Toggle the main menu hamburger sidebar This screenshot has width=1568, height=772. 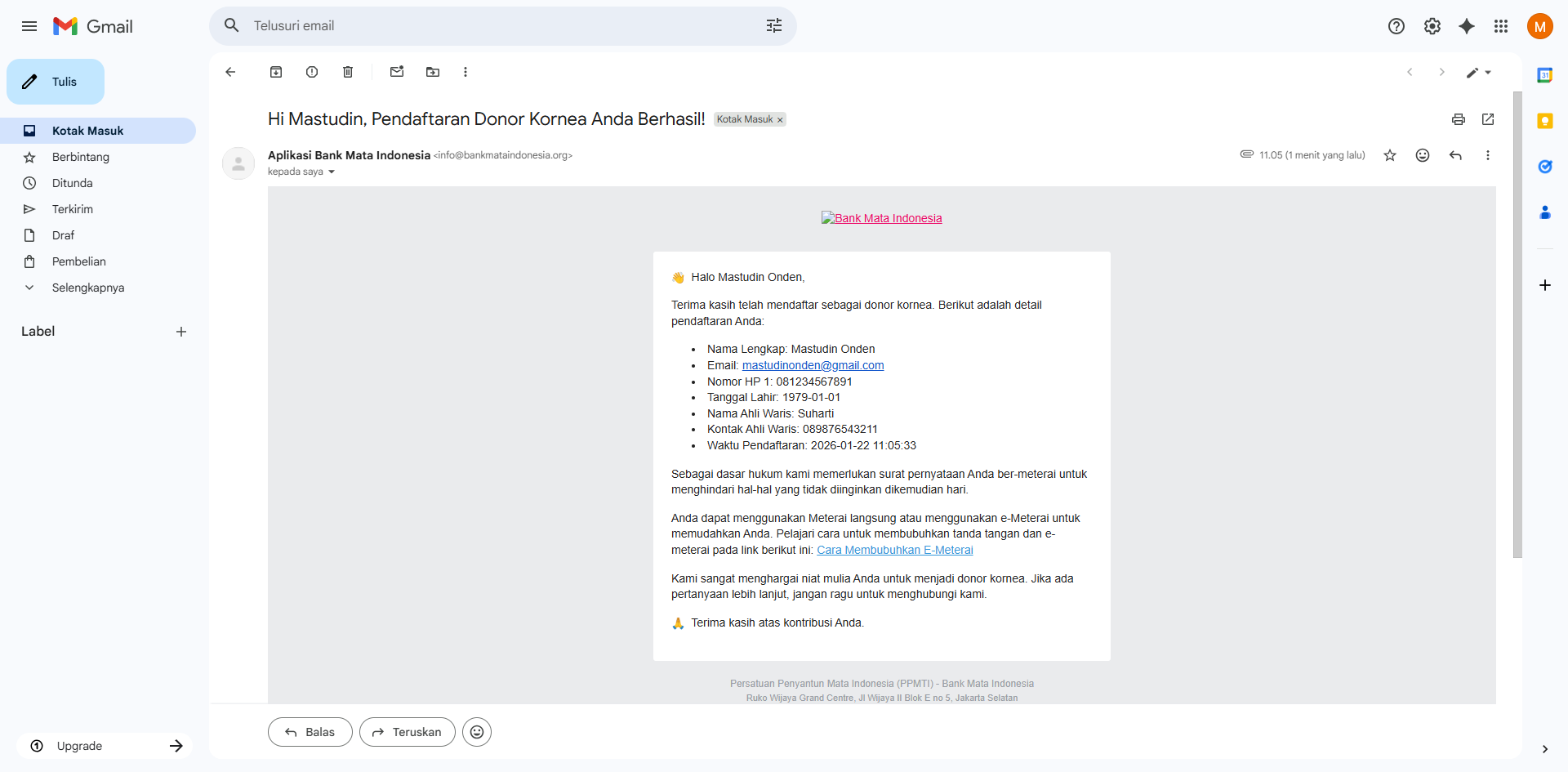(29, 26)
